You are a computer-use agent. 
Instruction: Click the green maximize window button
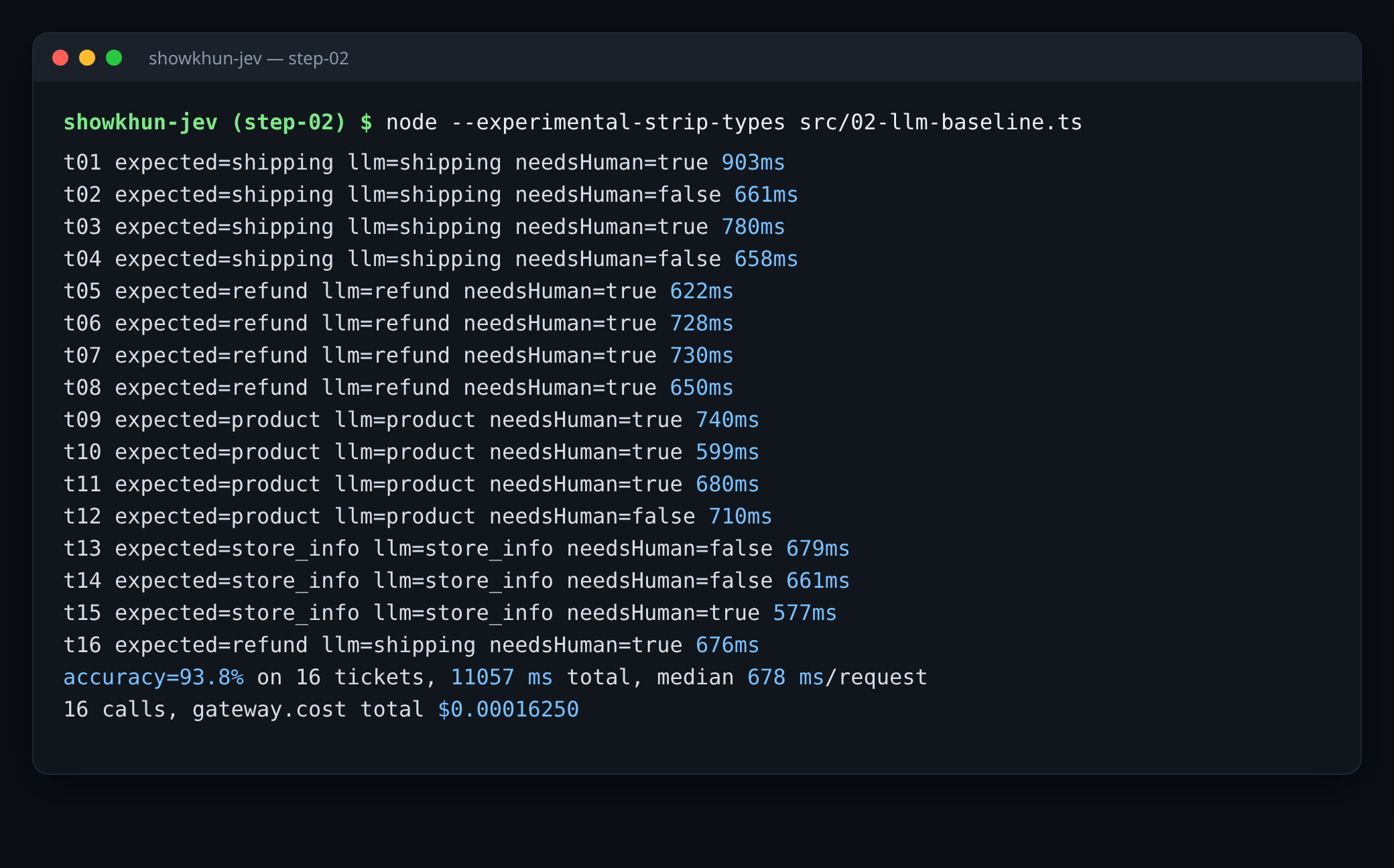114,58
